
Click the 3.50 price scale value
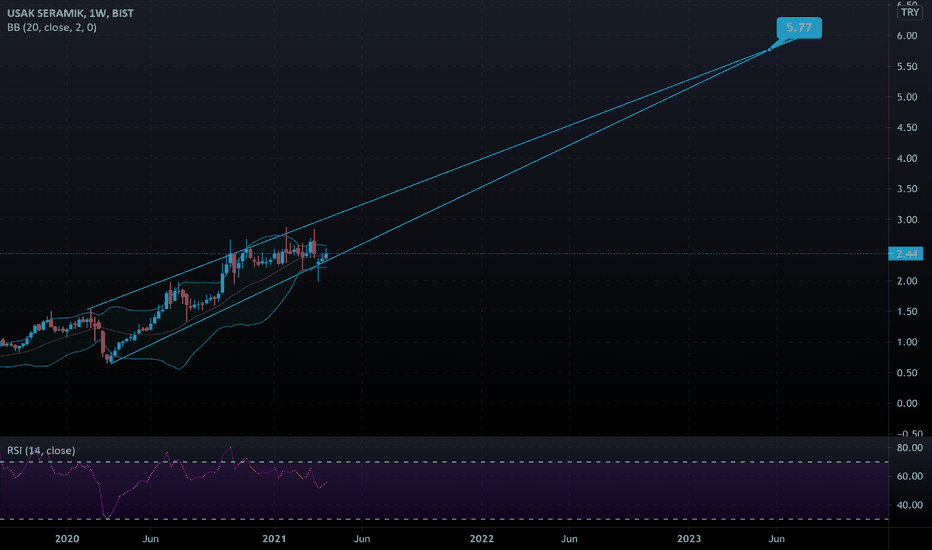907,189
